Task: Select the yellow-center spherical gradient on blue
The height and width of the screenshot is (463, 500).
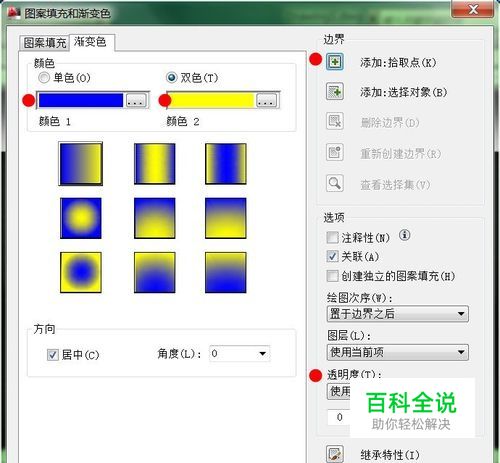Action: pyautogui.click(x=81, y=218)
